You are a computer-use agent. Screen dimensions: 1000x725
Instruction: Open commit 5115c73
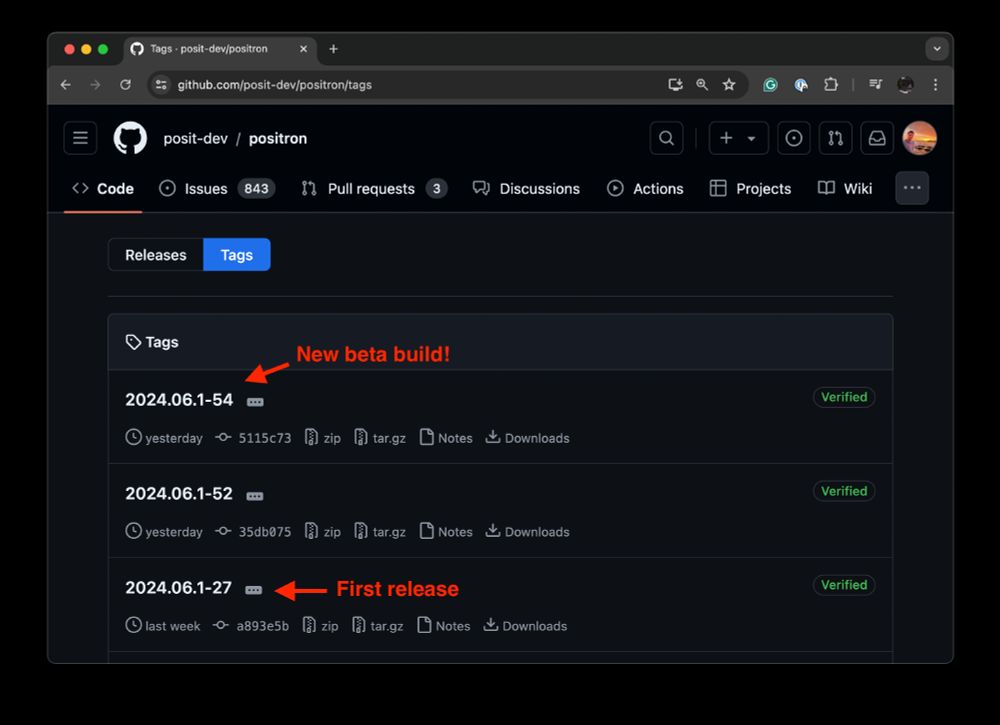tap(253, 438)
